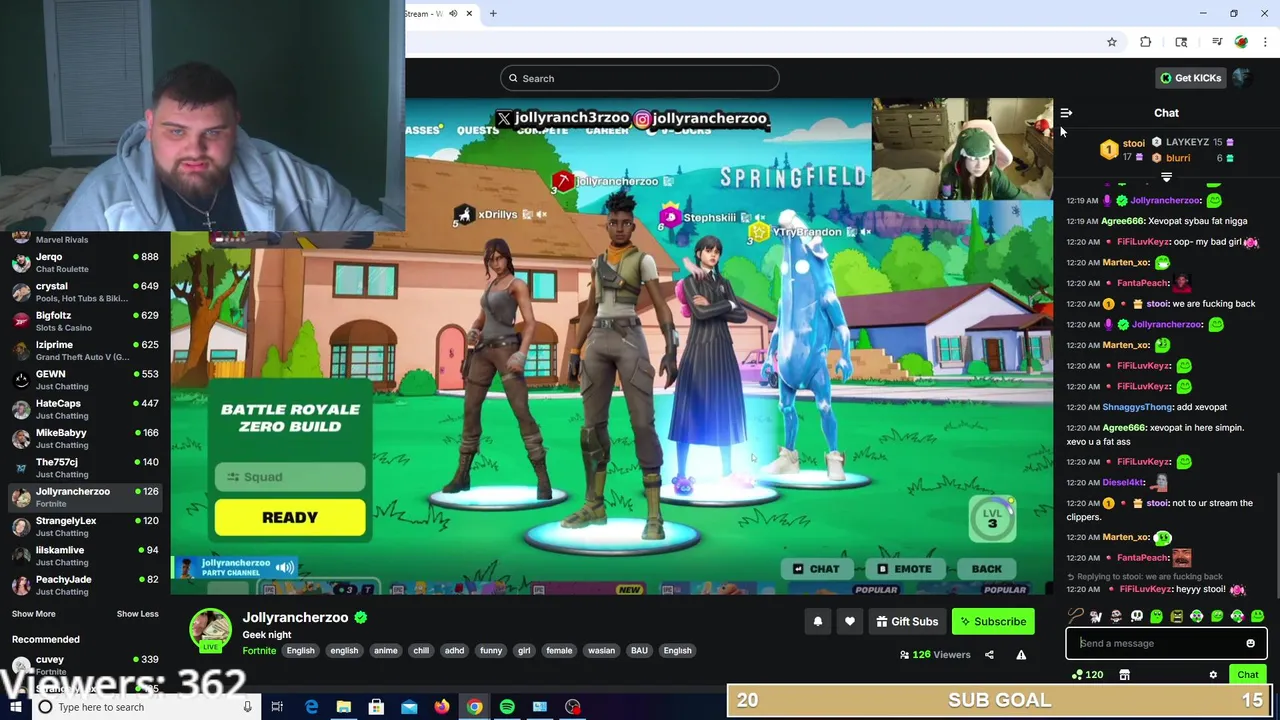Viewport: 1280px width, 720px height.
Task: Open the Kick user avatar menu
Action: tap(1243, 78)
